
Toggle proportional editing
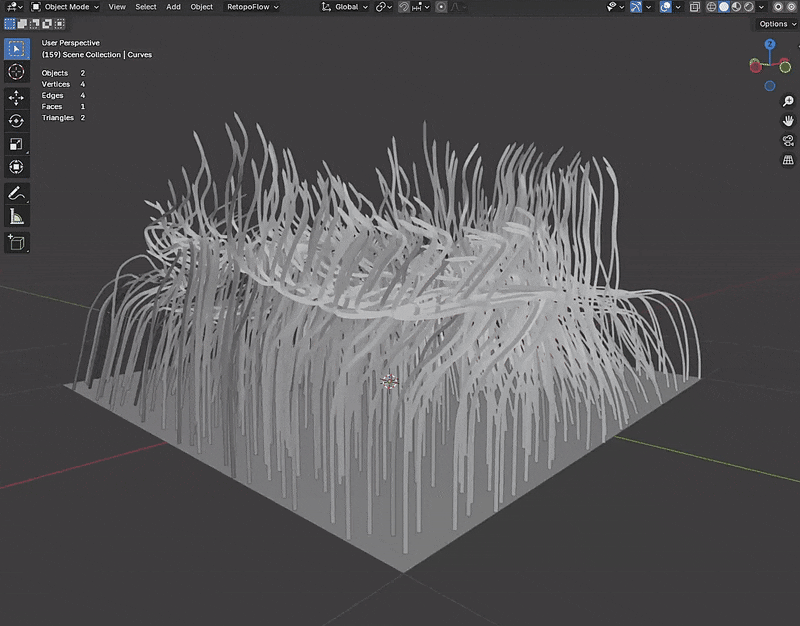click(441, 7)
